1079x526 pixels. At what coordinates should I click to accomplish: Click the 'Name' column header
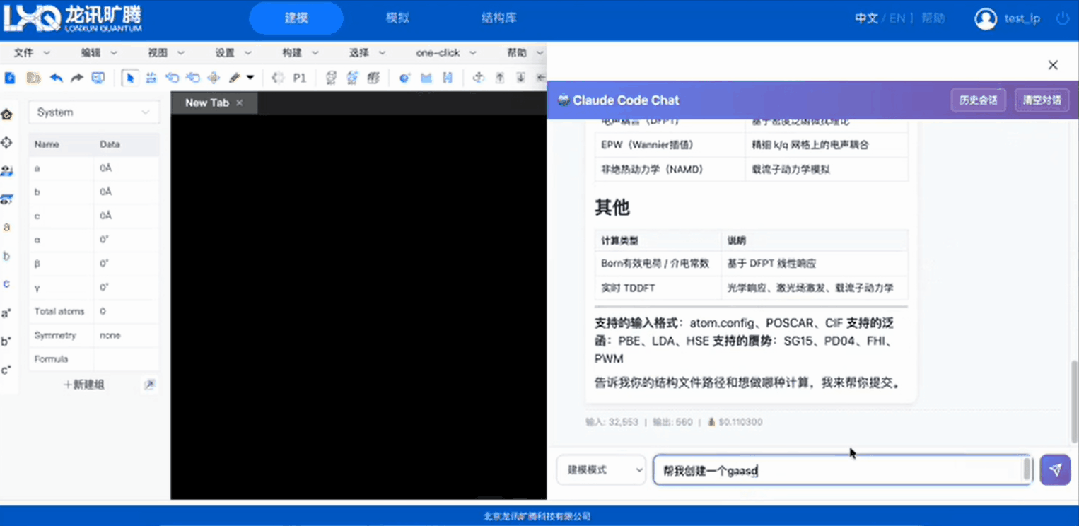coord(47,145)
